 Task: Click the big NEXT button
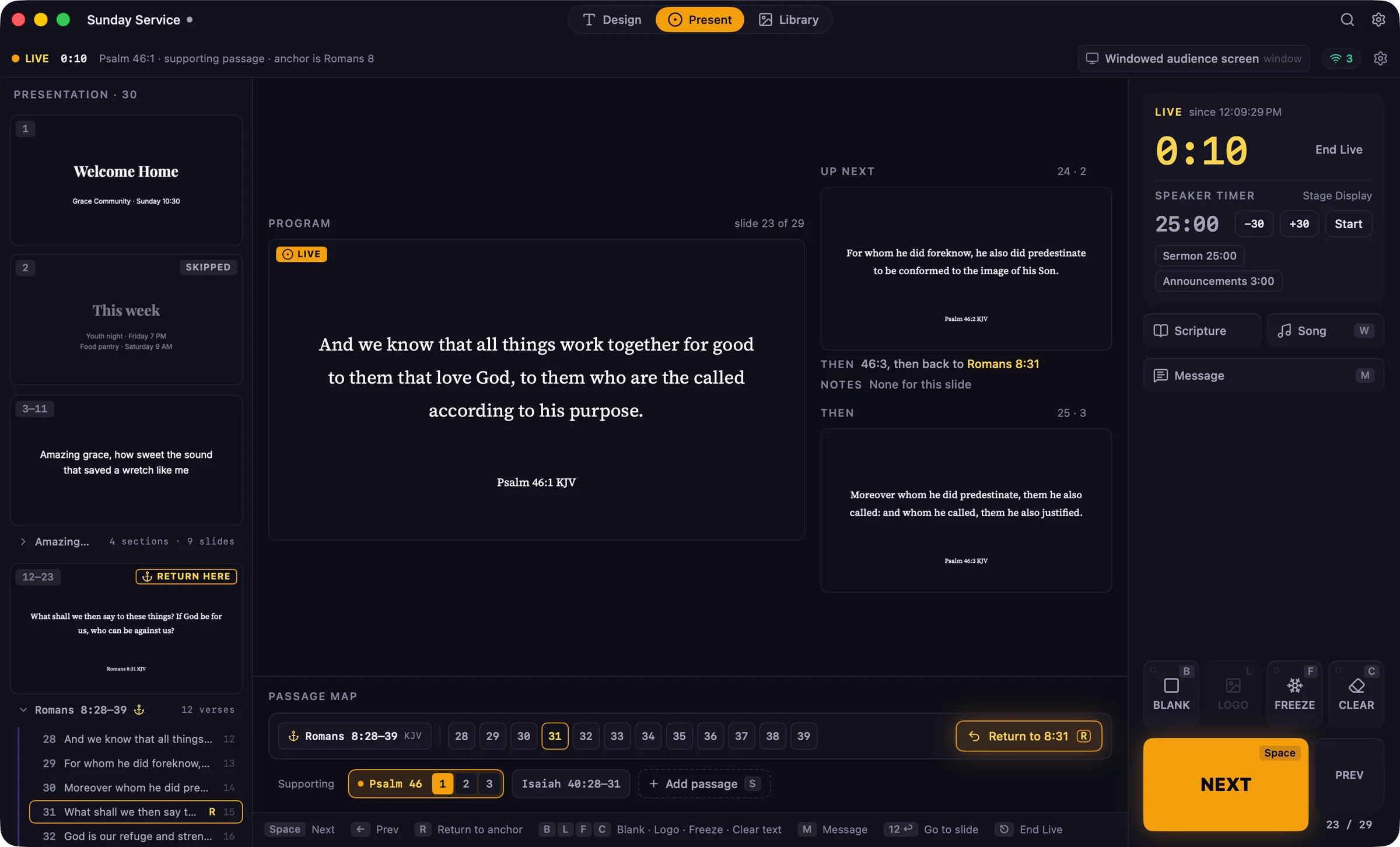(x=1226, y=785)
